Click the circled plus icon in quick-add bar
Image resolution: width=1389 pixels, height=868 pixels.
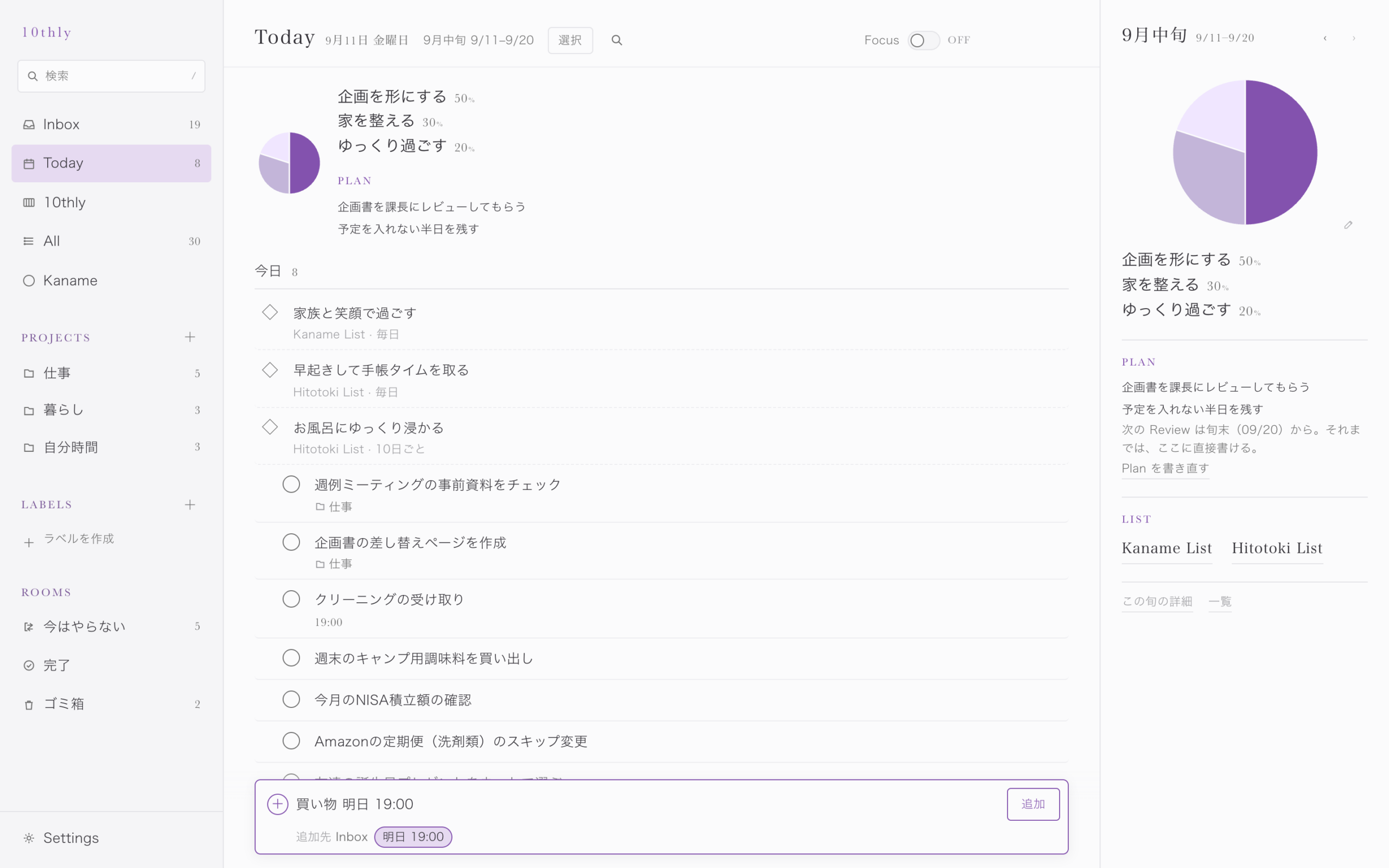pos(278,805)
